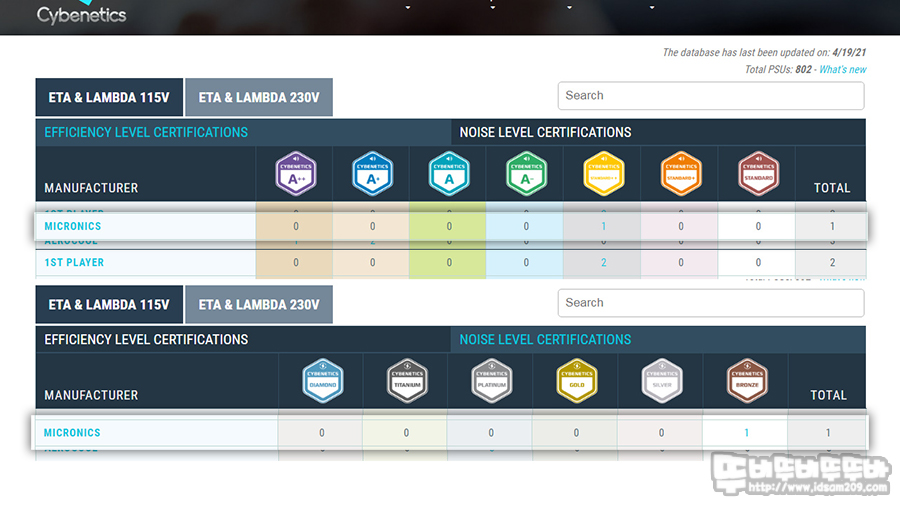900x506 pixels.
Task: Click the Bronze efficiency badge
Action: (747, 380)
